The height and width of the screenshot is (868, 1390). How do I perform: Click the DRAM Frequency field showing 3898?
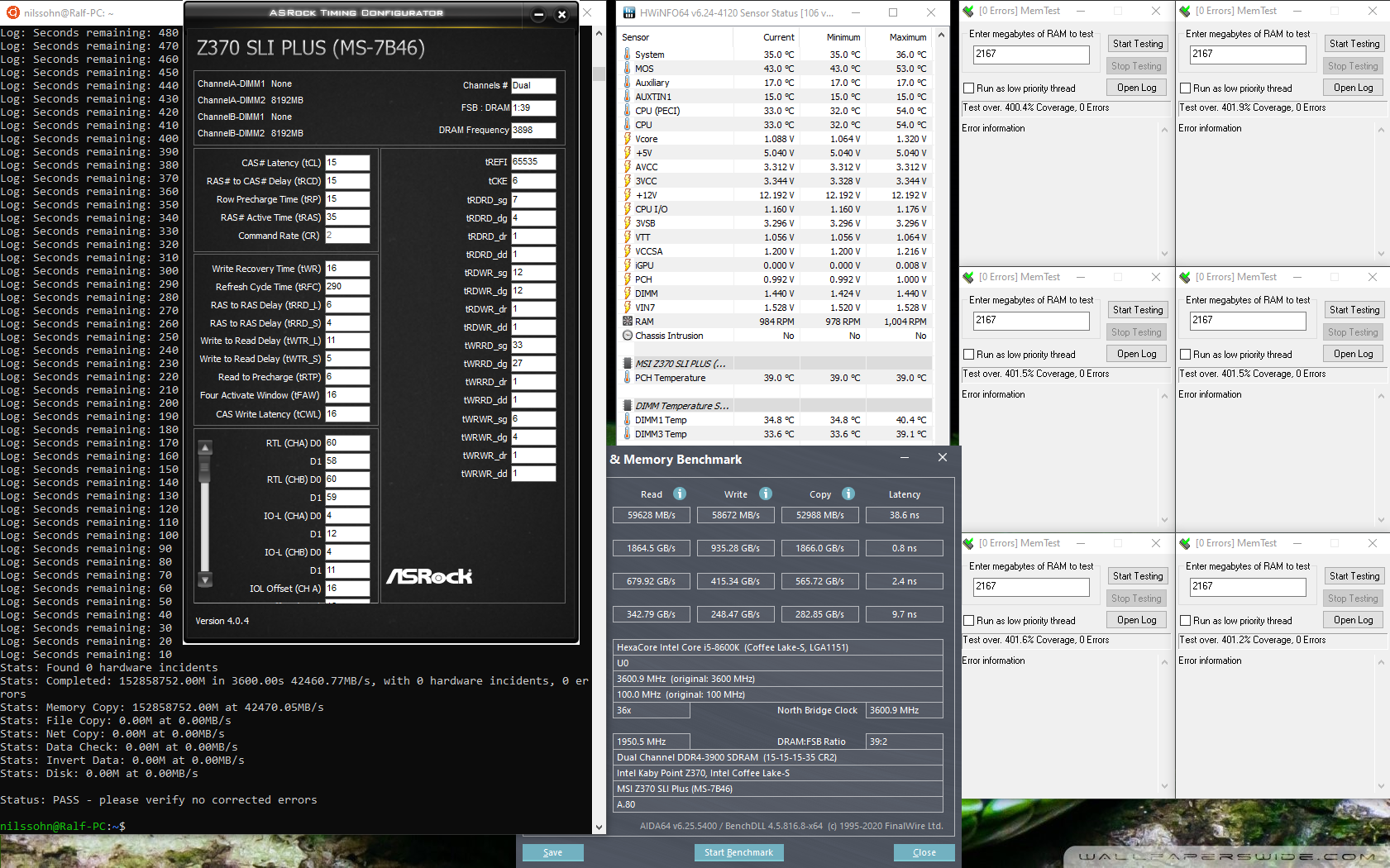click(x=533, y=130)
